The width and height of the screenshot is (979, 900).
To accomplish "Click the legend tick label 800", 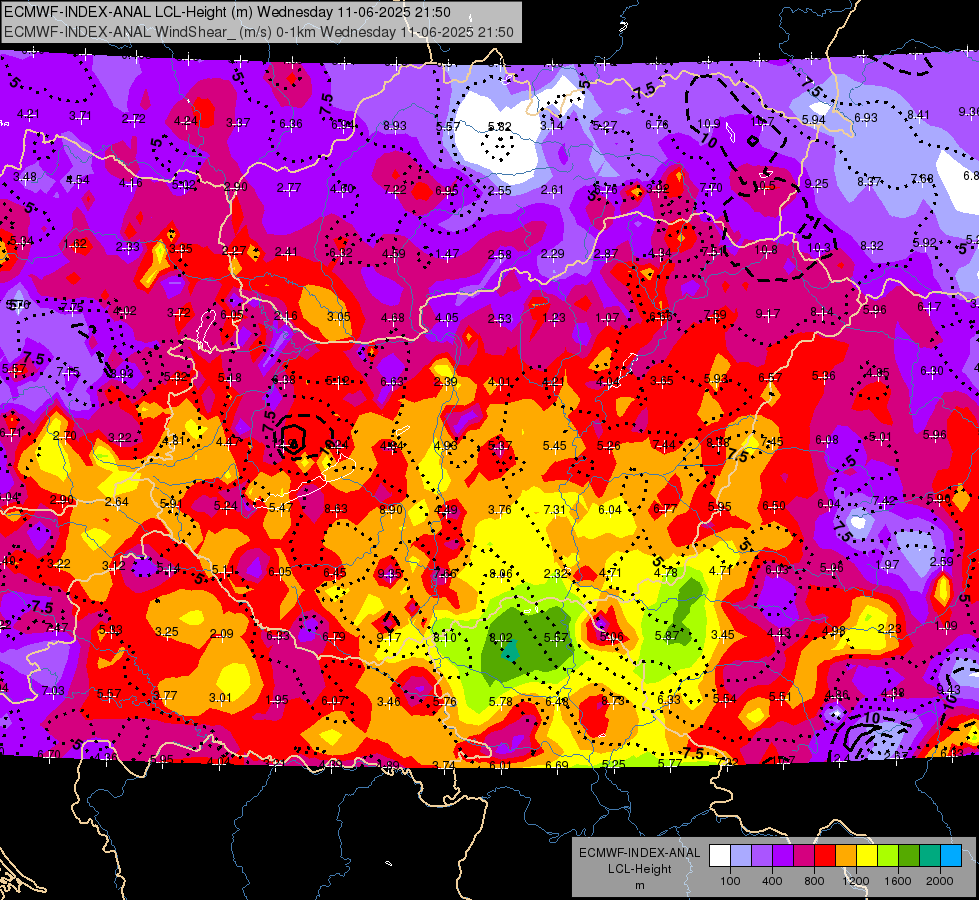I will (814, 881).
